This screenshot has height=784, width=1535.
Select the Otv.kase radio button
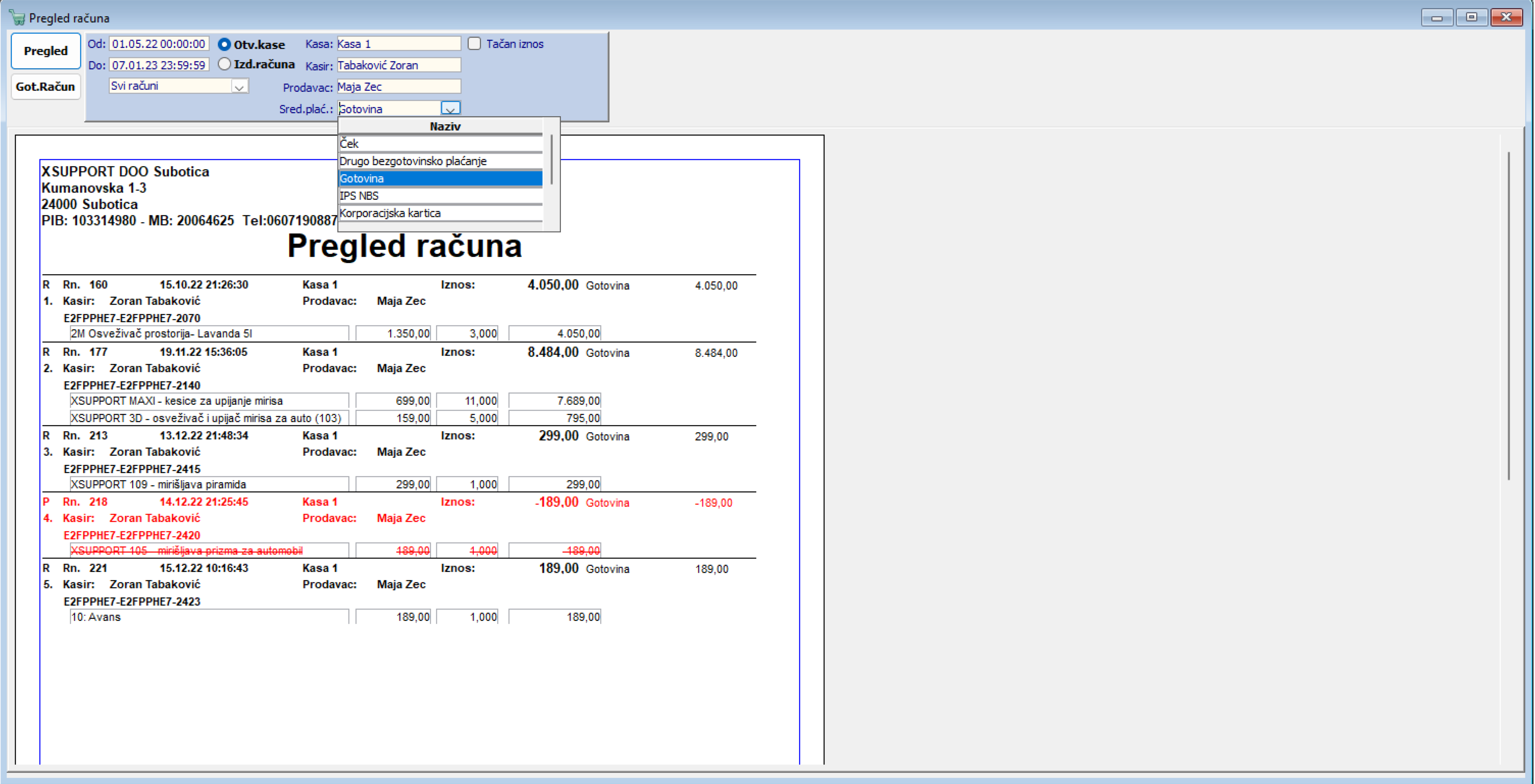(x=224, y=45)
